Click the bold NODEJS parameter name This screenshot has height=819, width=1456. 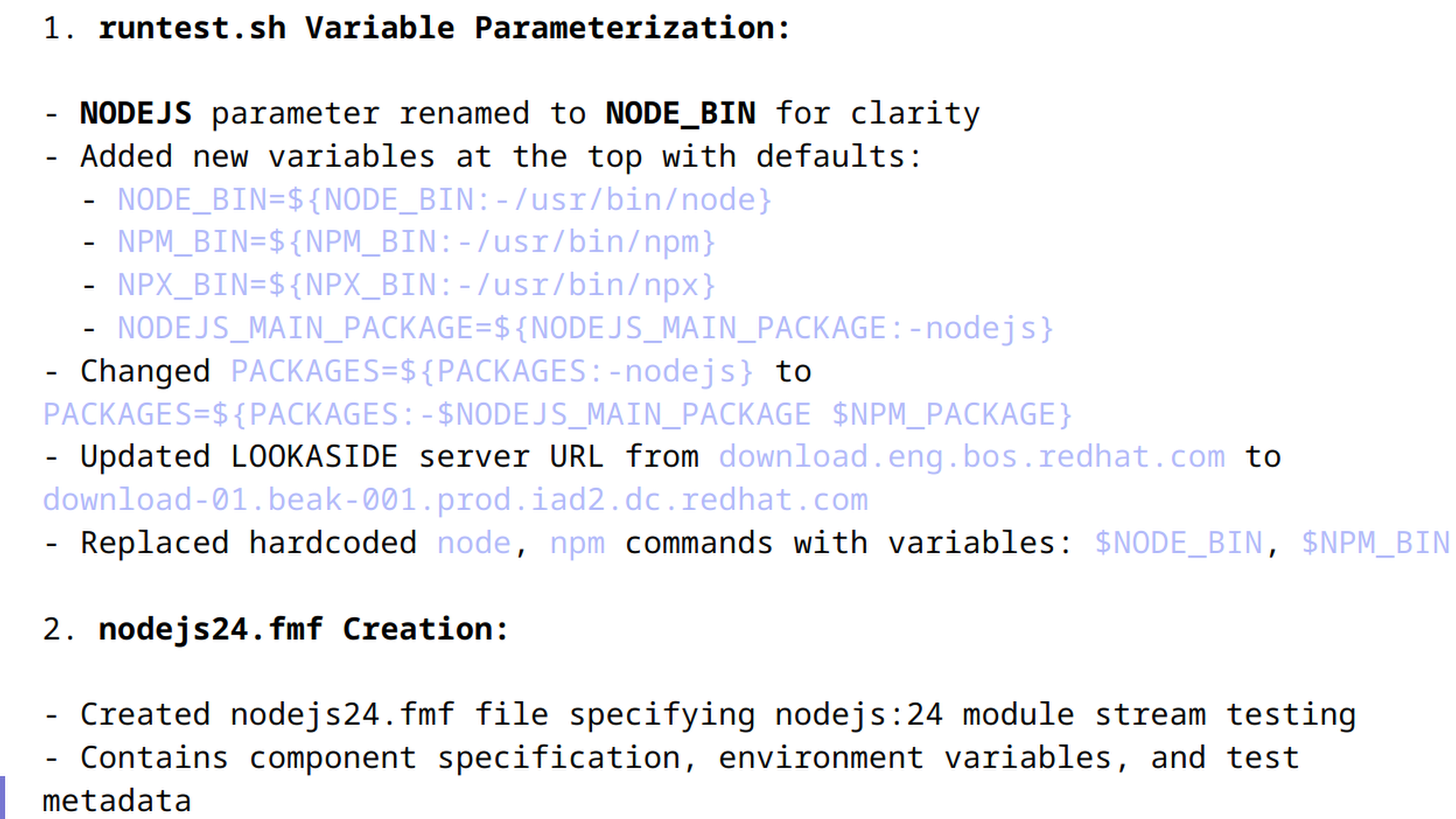click(136, 113)
